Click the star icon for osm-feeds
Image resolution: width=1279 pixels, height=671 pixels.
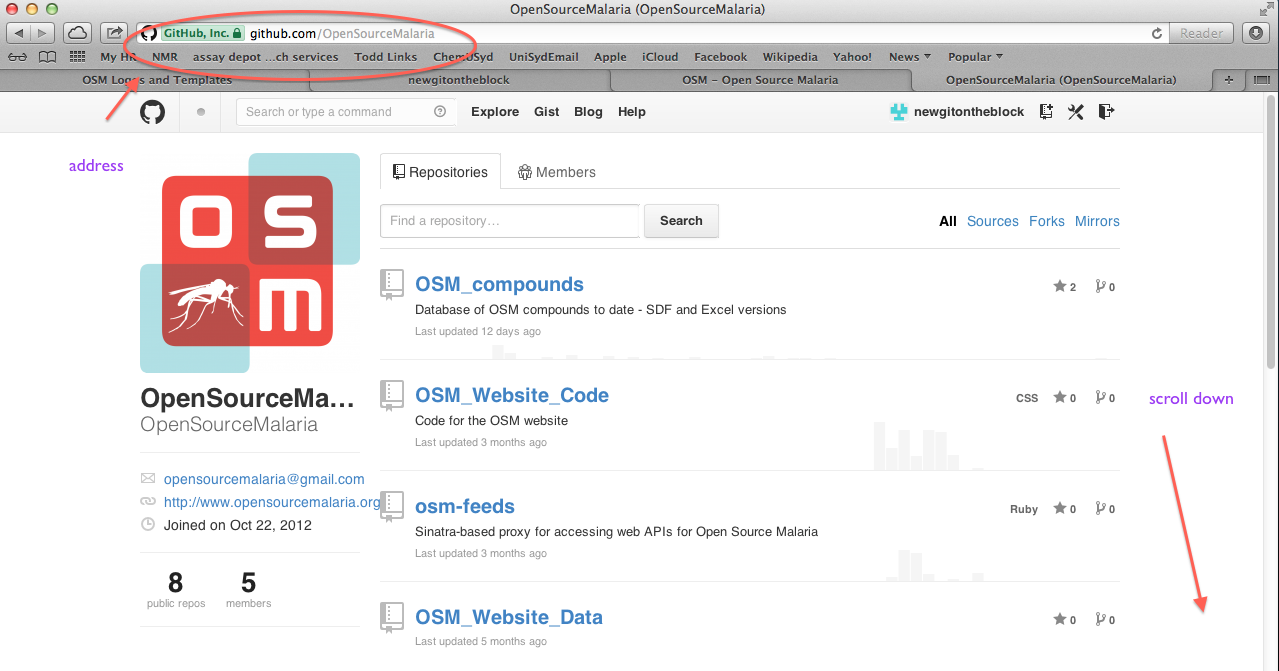(x=1060, y=509)
